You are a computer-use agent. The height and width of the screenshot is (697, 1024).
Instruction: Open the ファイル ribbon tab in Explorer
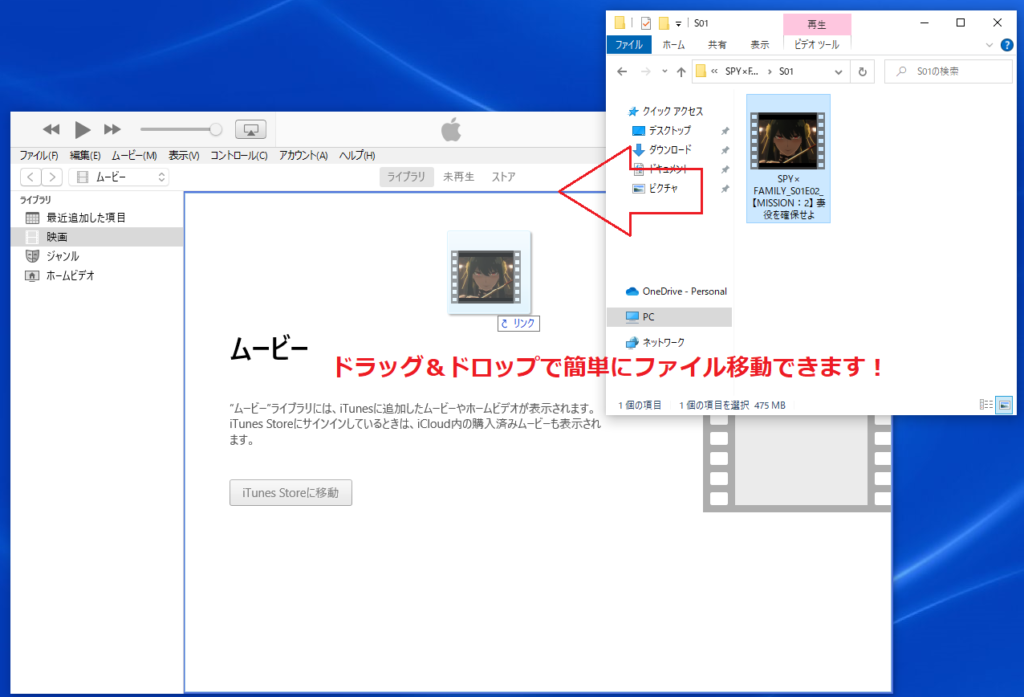[629, 44]
